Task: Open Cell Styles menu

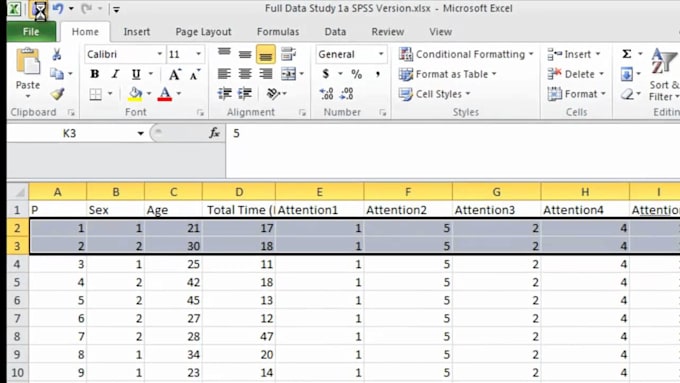Action: coord(434,94)
